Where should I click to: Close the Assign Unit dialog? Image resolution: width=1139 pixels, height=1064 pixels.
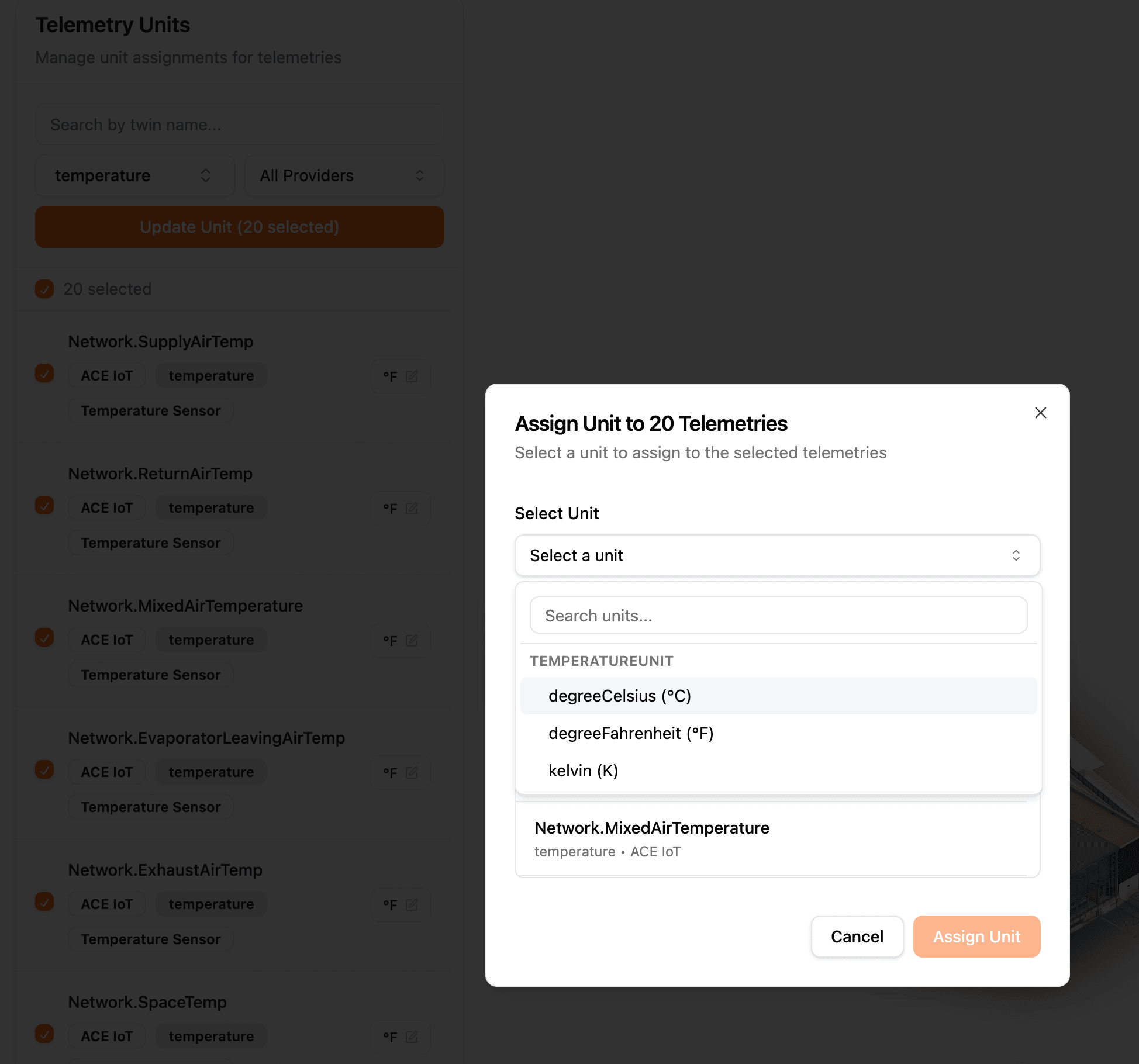point(1040,413)
